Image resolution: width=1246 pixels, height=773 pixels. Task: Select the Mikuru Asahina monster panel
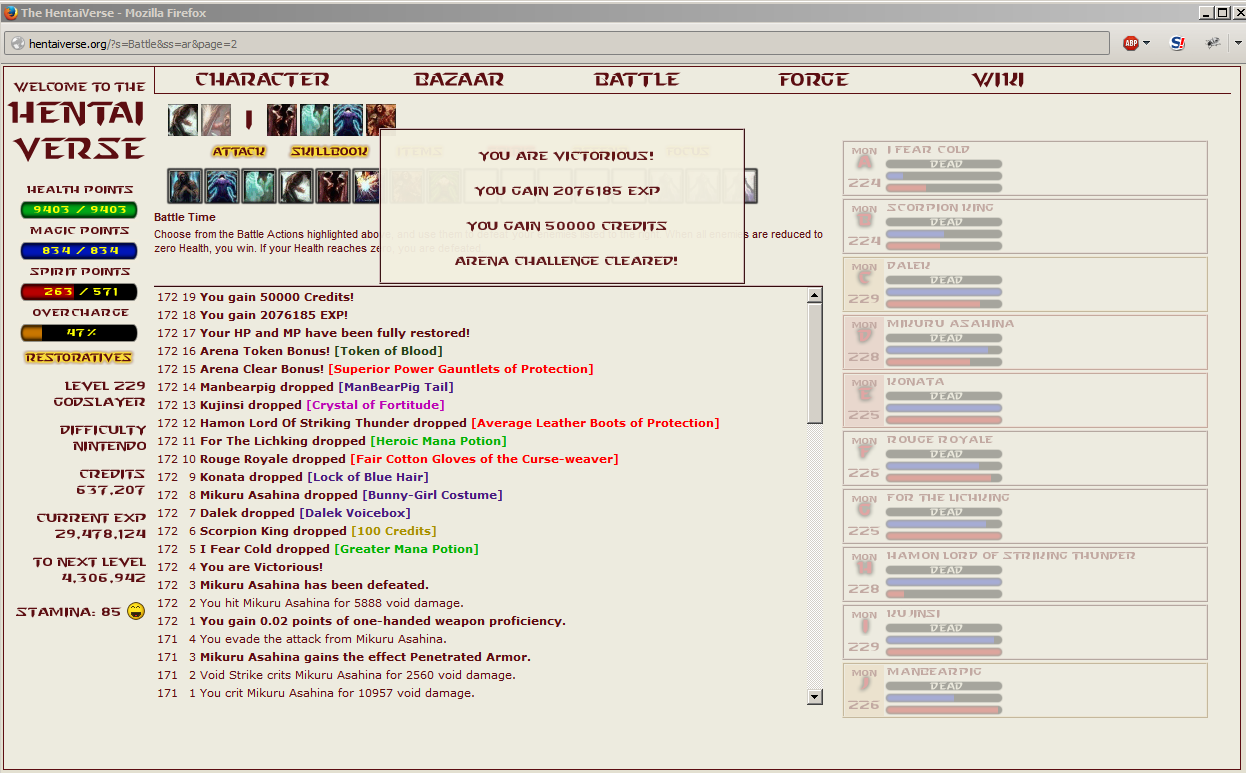click(x=1025, y=342)
